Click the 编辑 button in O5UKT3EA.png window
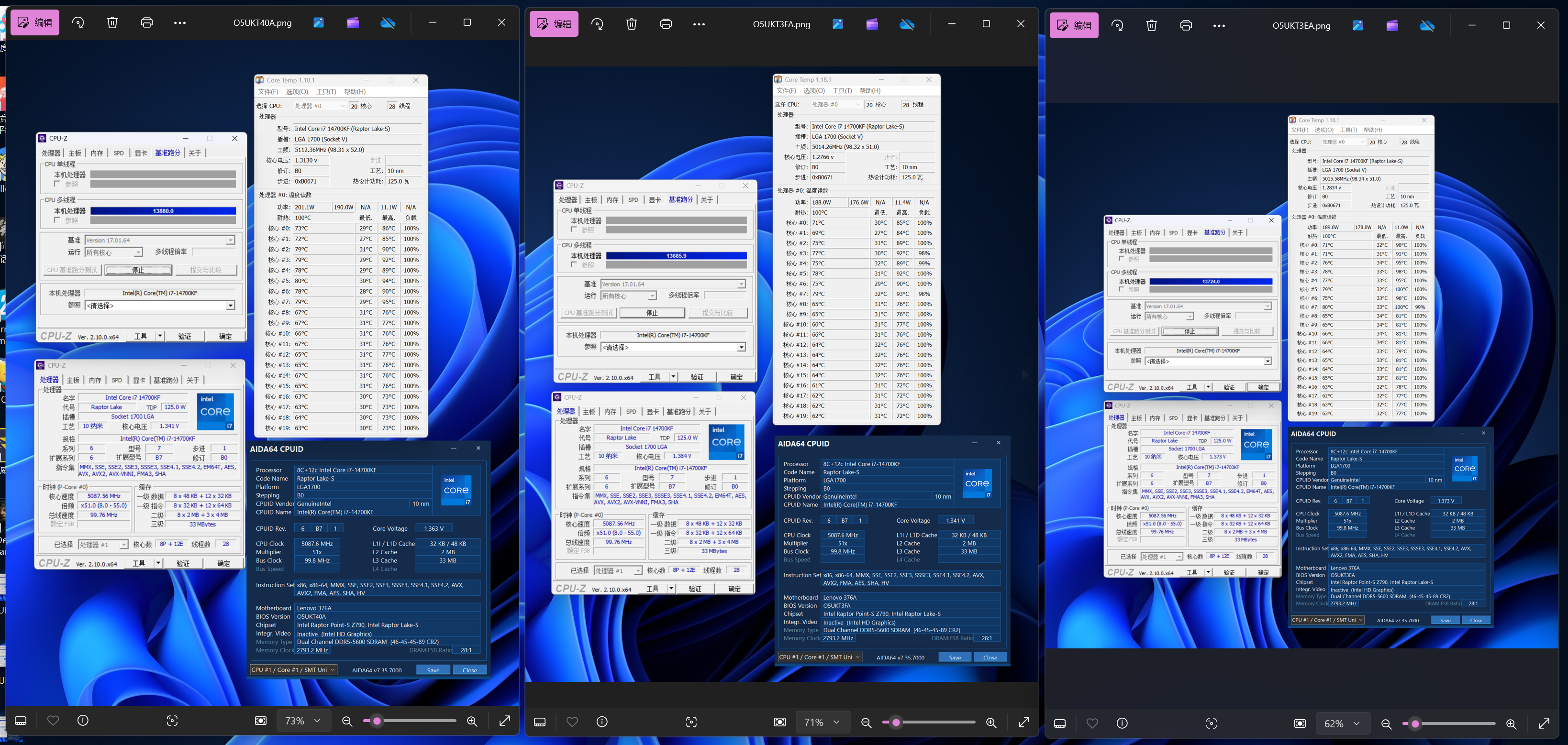 pyautogui.click(x=1074, y=25)
